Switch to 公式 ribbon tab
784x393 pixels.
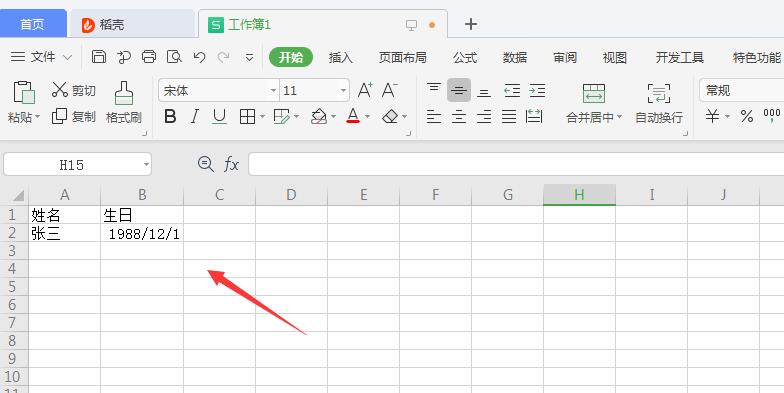pyautogui.click(x=465, y=58)
